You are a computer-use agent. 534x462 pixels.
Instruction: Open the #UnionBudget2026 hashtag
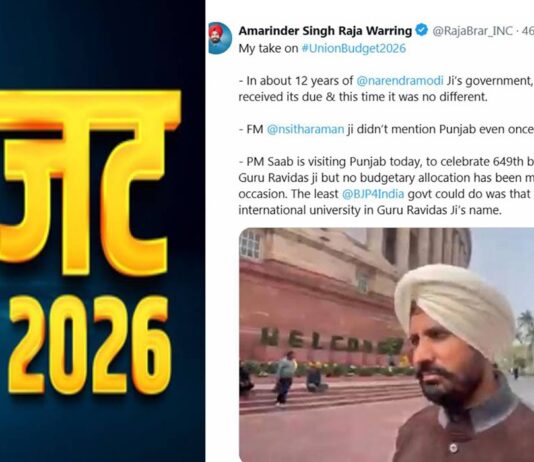[x=354, y=48]
